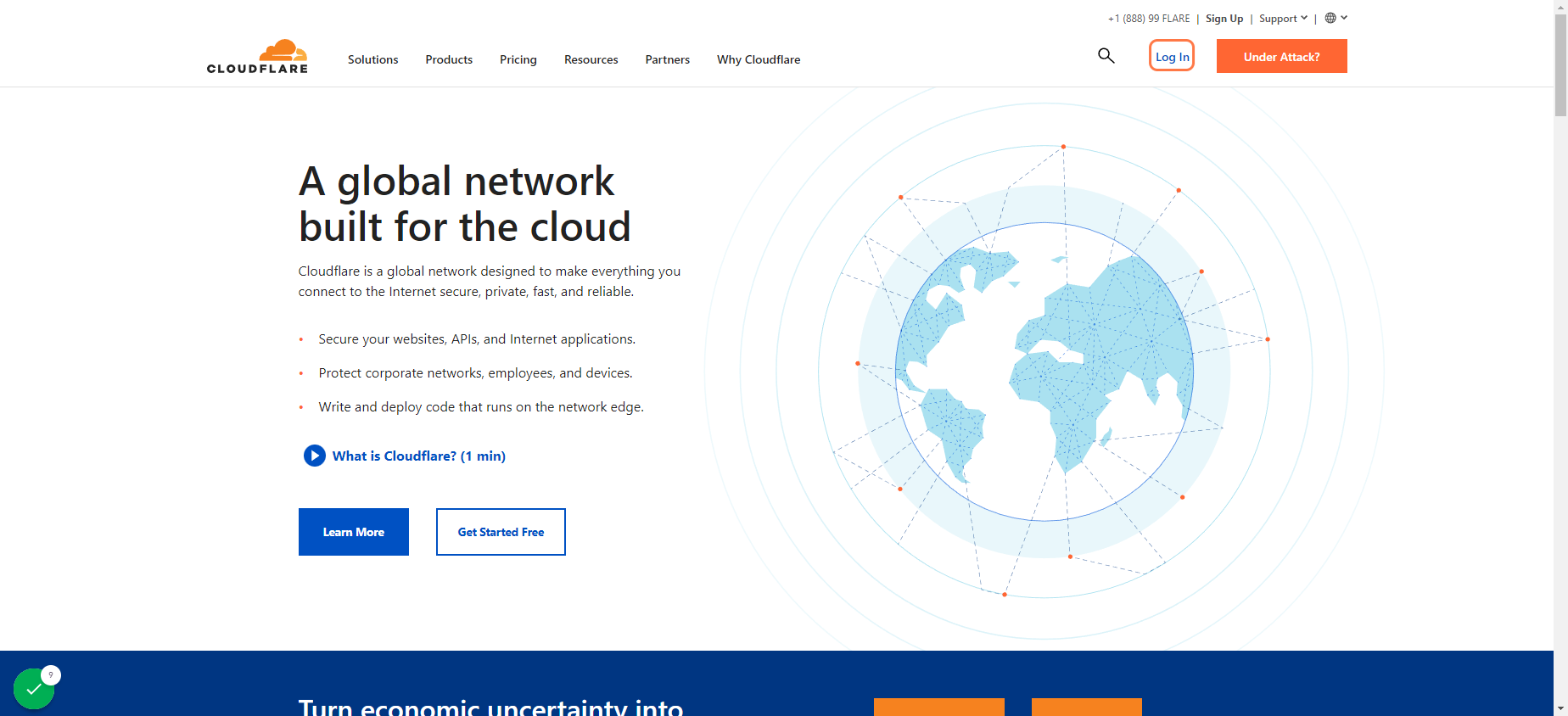
Task: Click the +1 (888) 99 FLARE phone number
Action: click(1149, 18)
